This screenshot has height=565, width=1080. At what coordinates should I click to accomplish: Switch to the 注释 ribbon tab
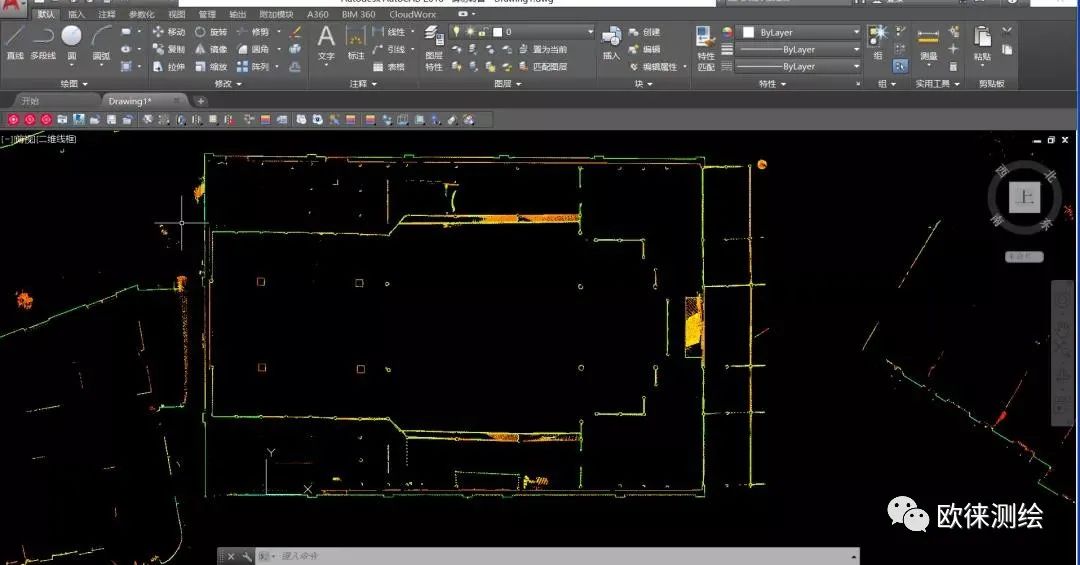click(107, 14)
